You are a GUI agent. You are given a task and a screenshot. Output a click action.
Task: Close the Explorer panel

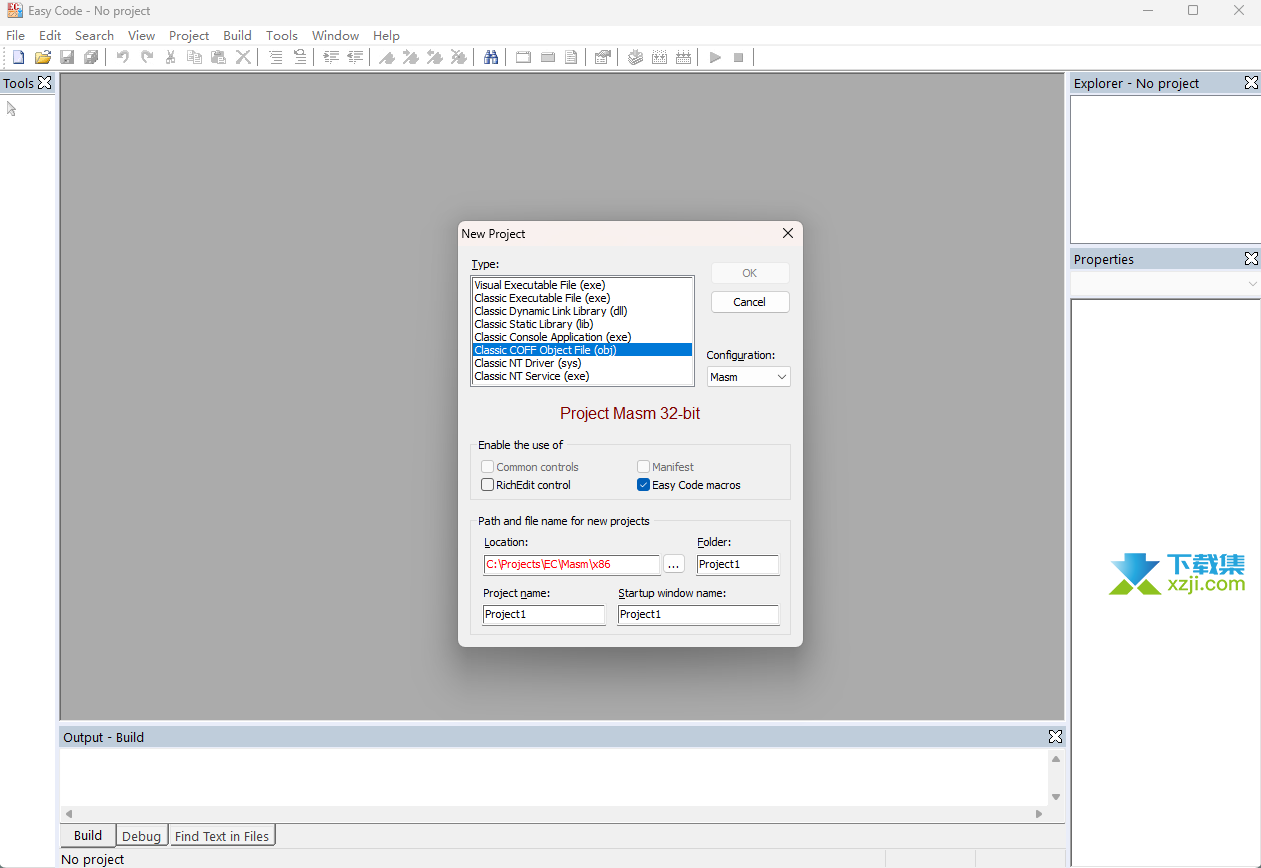pos(1251,83)
